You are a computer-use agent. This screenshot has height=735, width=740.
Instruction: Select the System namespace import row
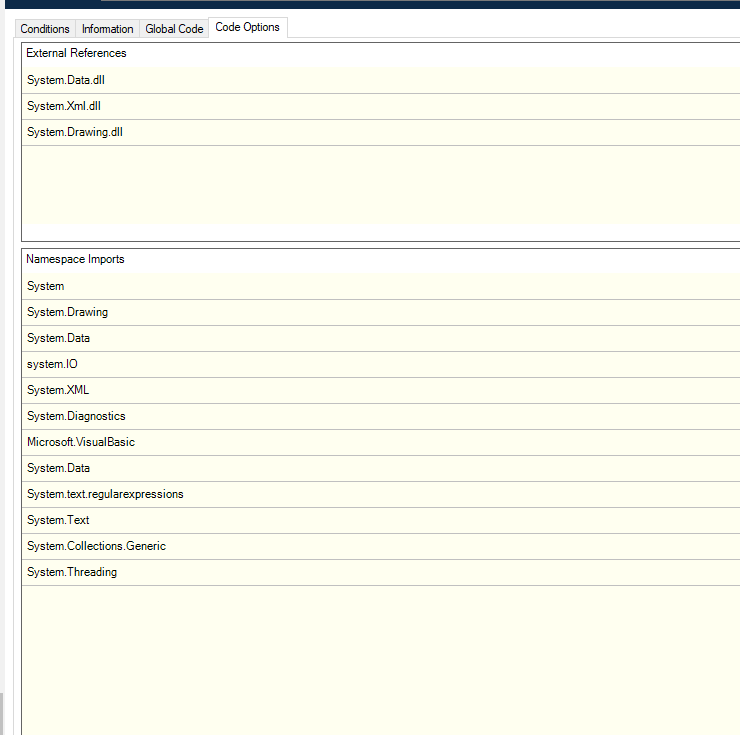[x=381, y=286]
